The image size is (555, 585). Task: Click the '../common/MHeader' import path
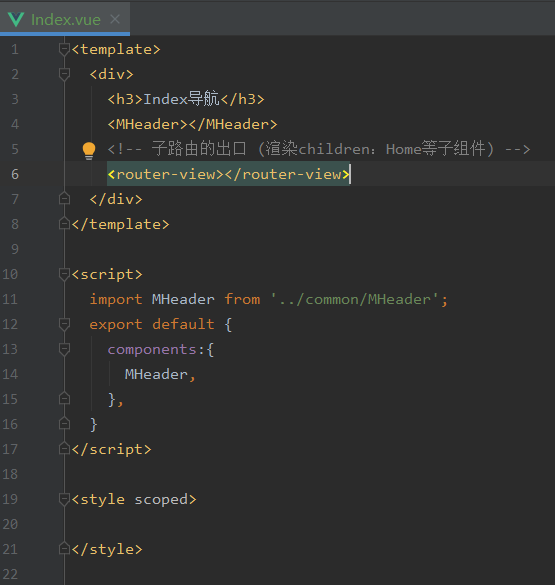click(x=355, y=299)
